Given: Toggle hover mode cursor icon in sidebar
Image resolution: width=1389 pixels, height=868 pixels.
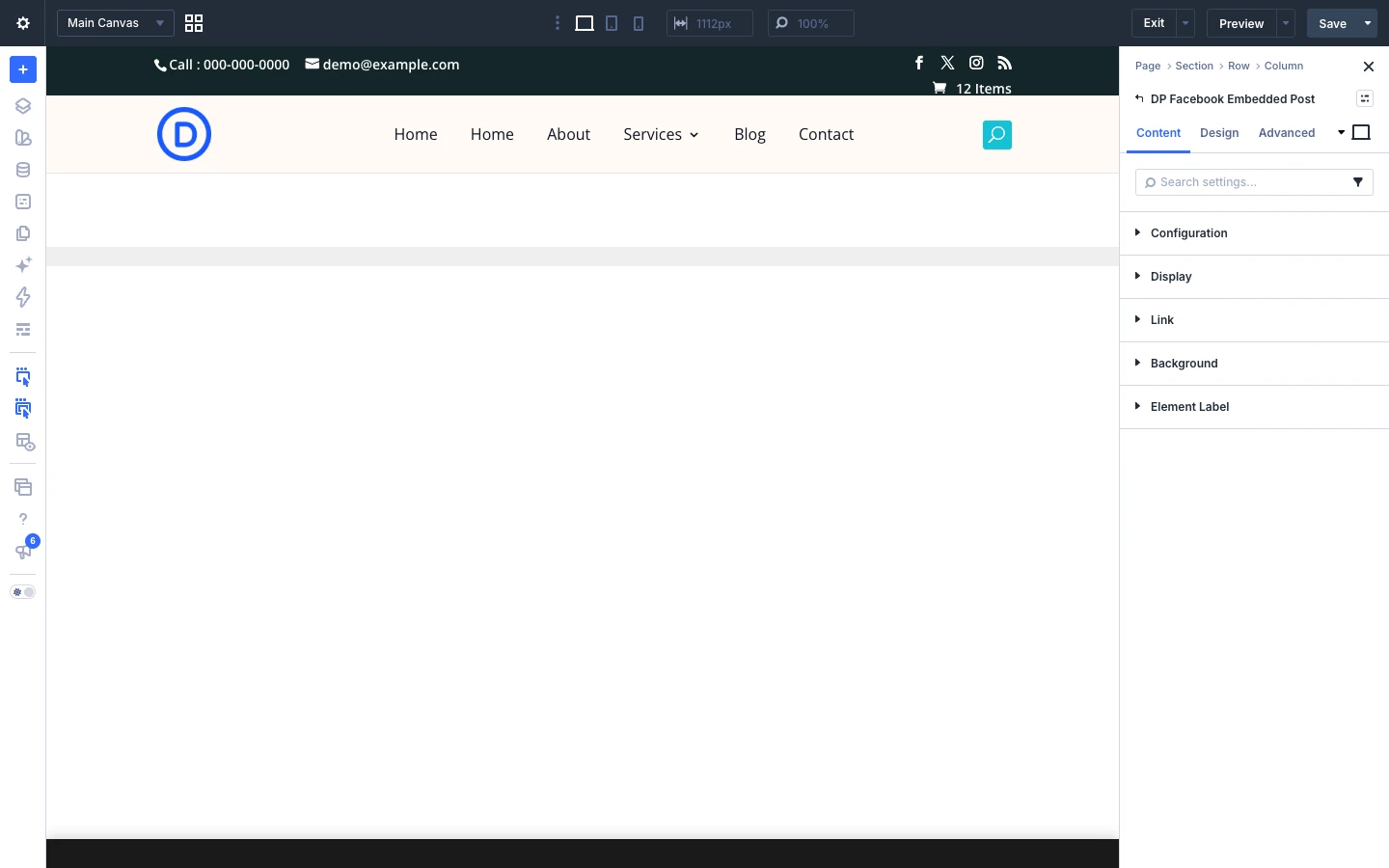Looking at the screenshot, I should pyautogui.click(x=23, y=377).
